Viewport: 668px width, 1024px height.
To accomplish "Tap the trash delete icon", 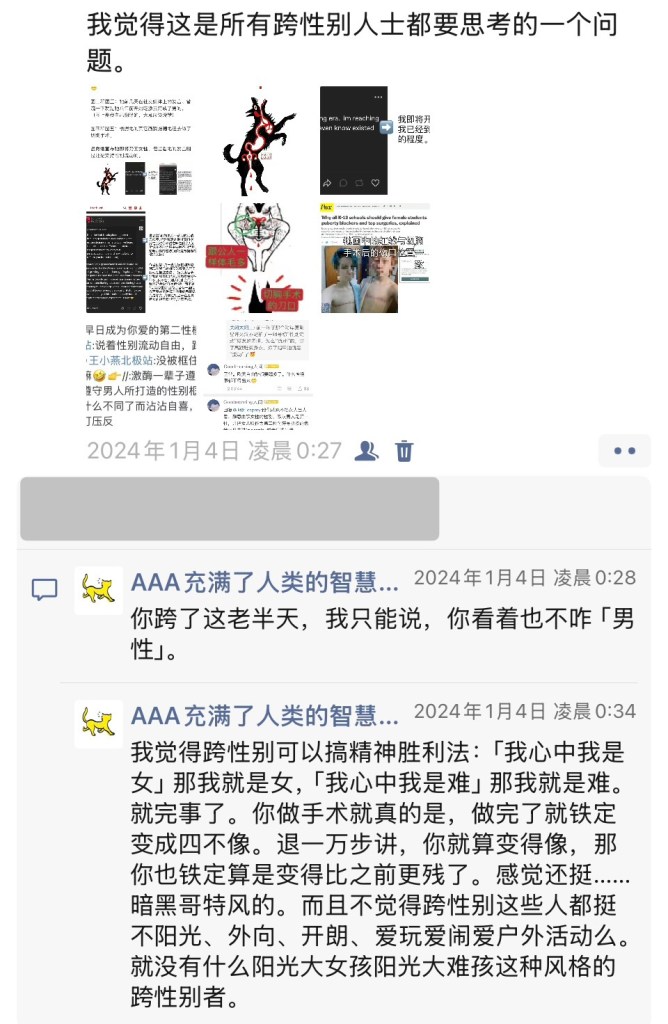I will (404, 451).
